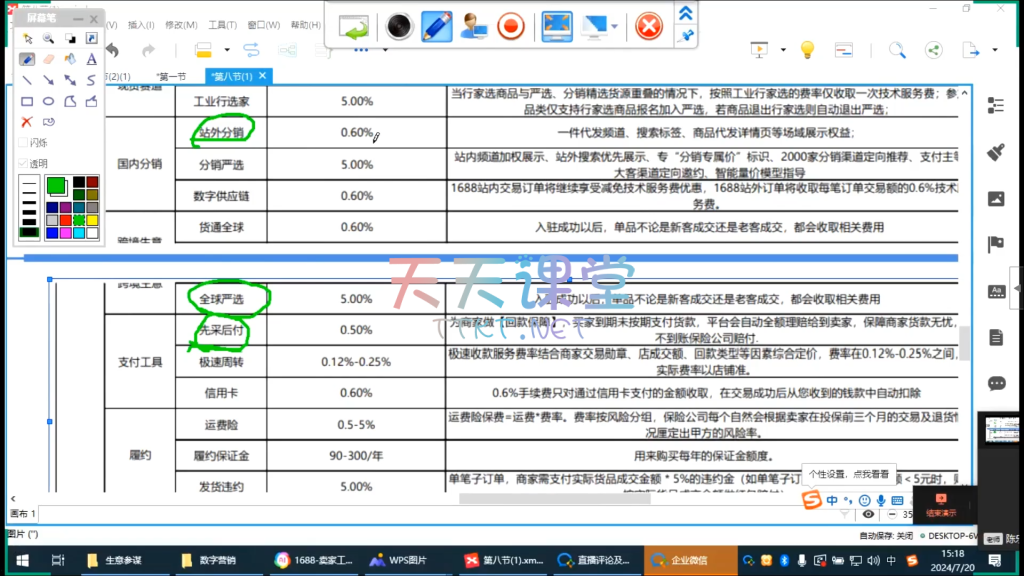
Task: Switch to the 第一节 tab
Action: (x=171, y=76)
